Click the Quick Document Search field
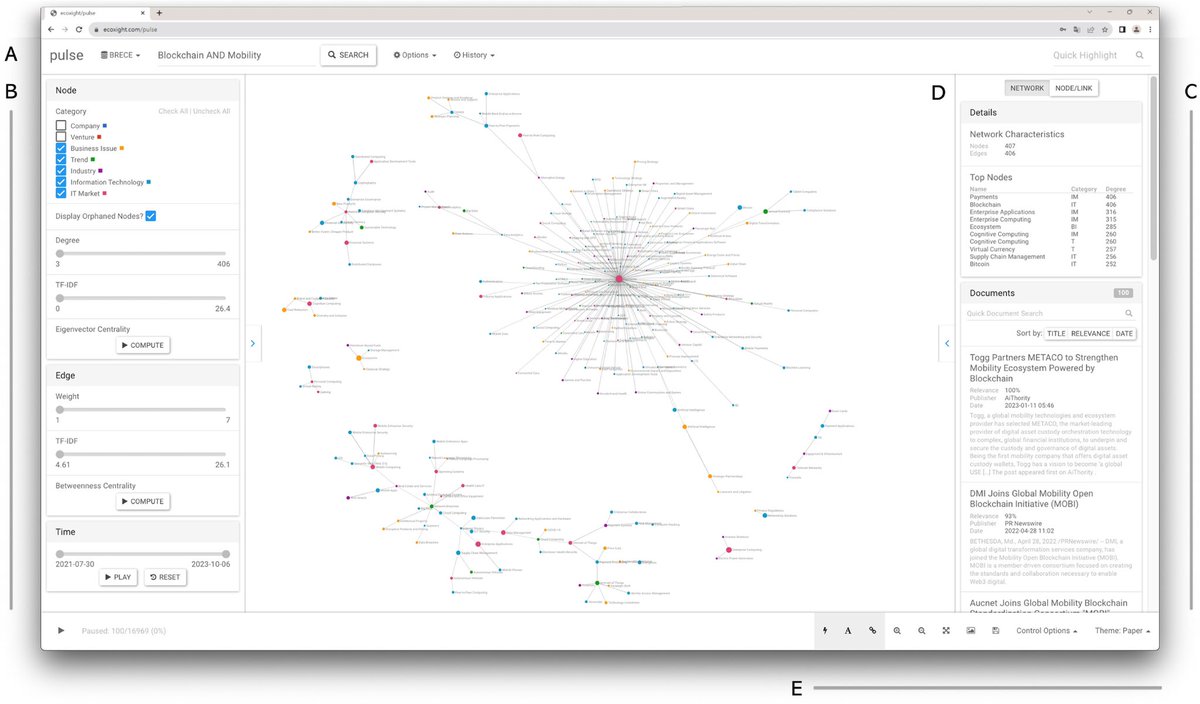 coord(1043,314)
